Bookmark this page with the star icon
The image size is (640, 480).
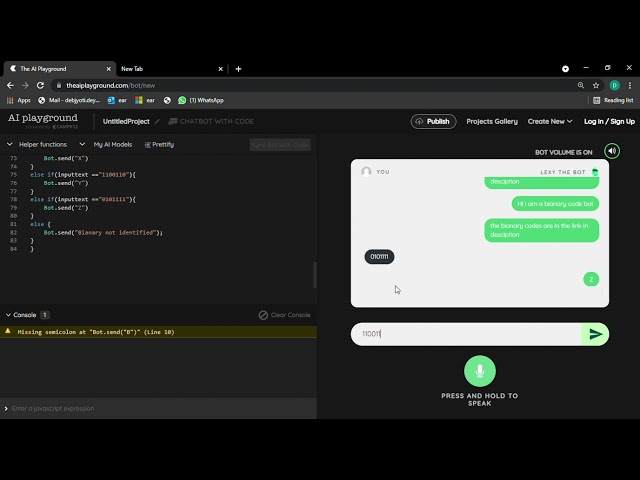596,85
